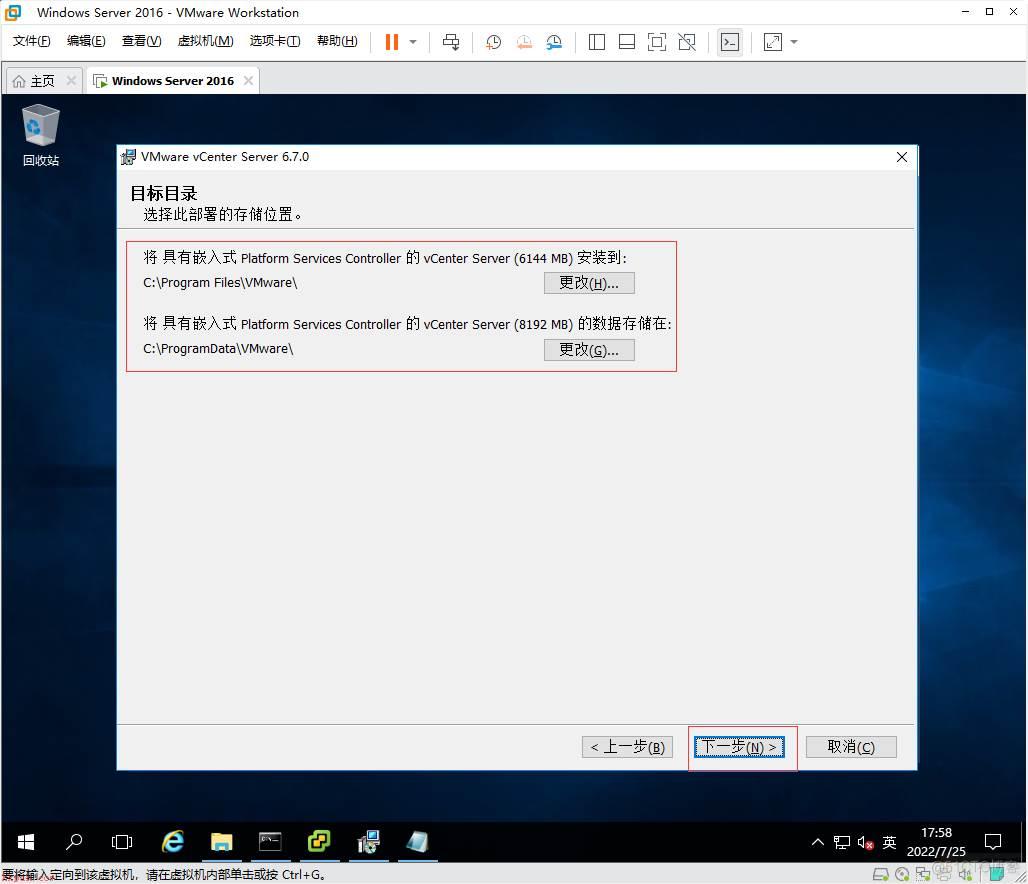Open the network tray icon
This screenshot has width=1028, height=884.
[x=842, y=842]
